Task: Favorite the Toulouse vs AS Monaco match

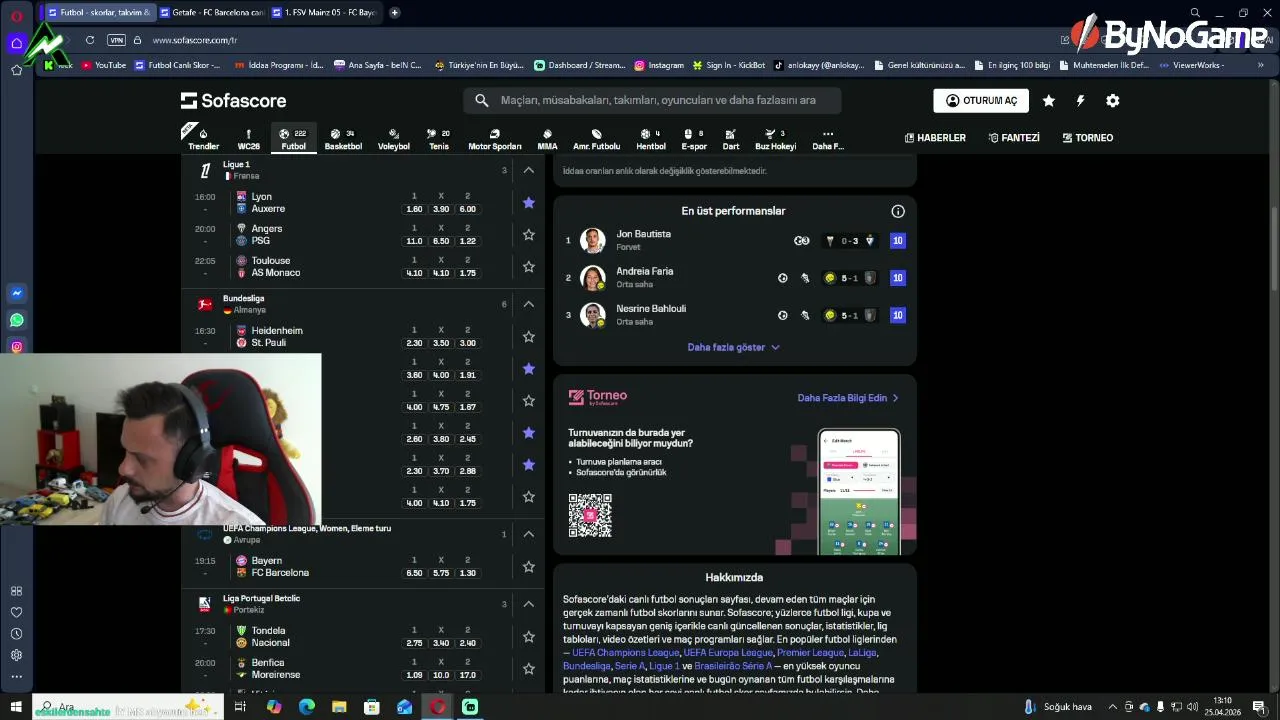Action: coord(528,267)
